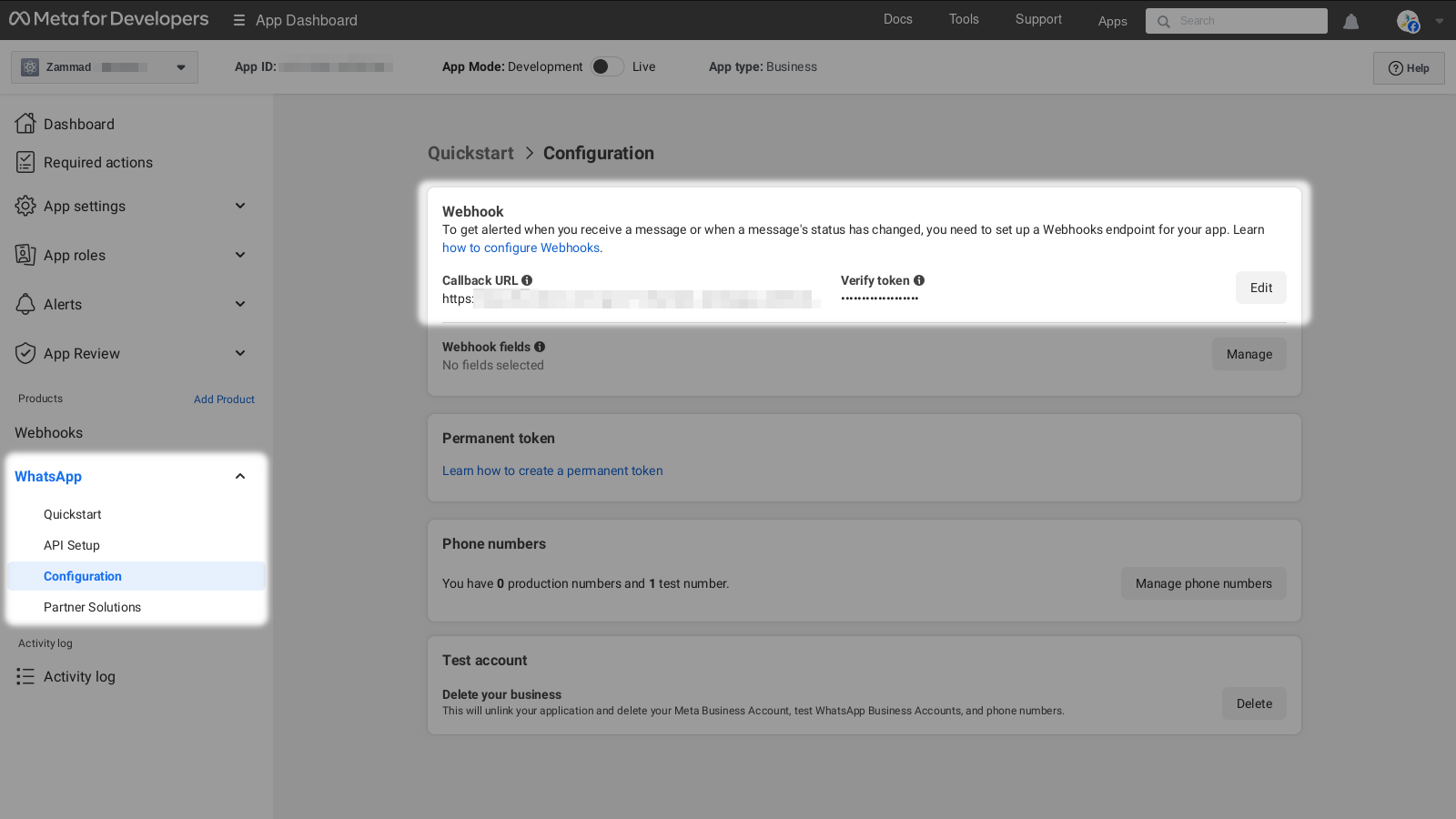Click the 'No fields selected' text

click(x=493, y=365)
